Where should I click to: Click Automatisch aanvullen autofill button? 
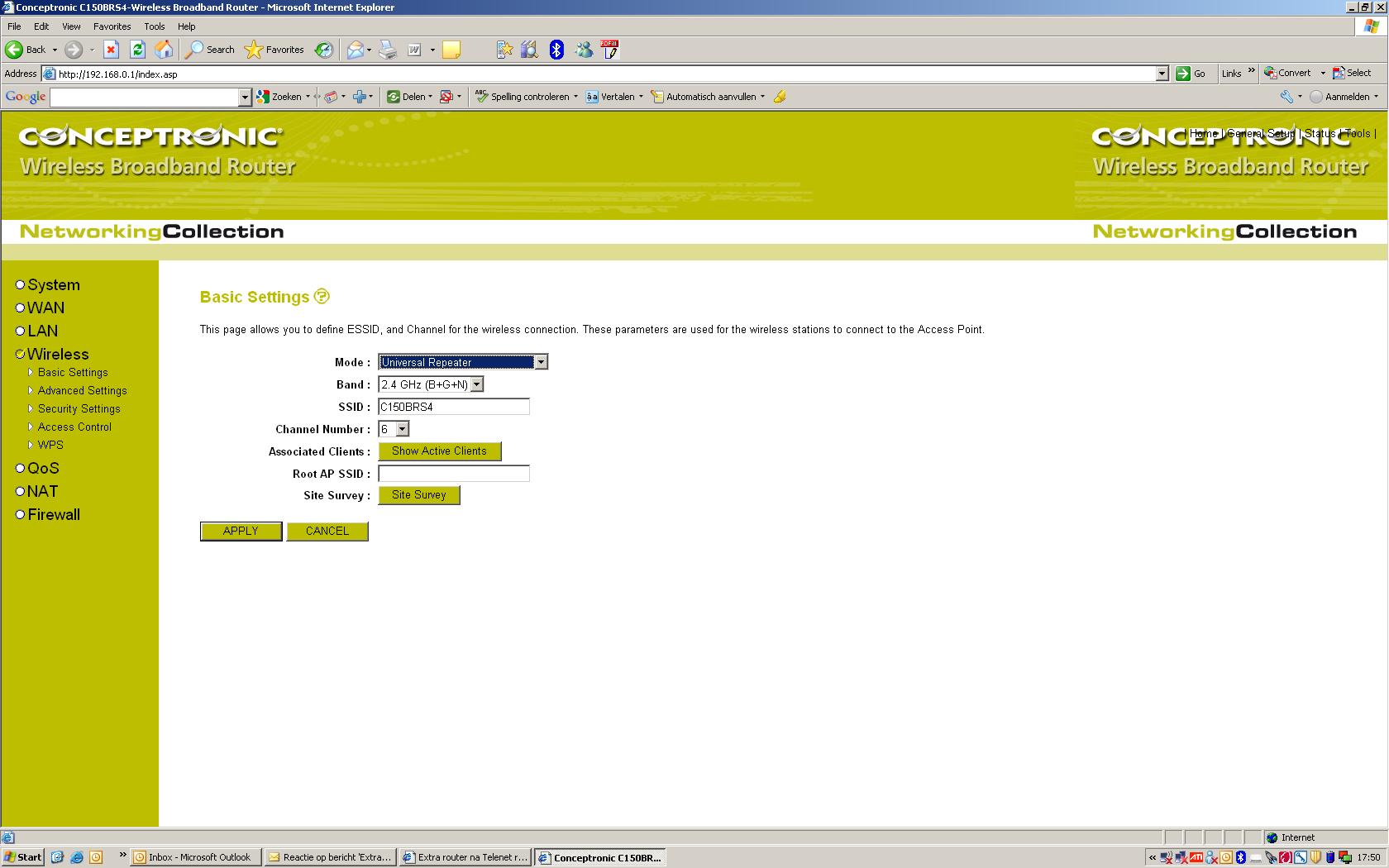tap(704, 97)
